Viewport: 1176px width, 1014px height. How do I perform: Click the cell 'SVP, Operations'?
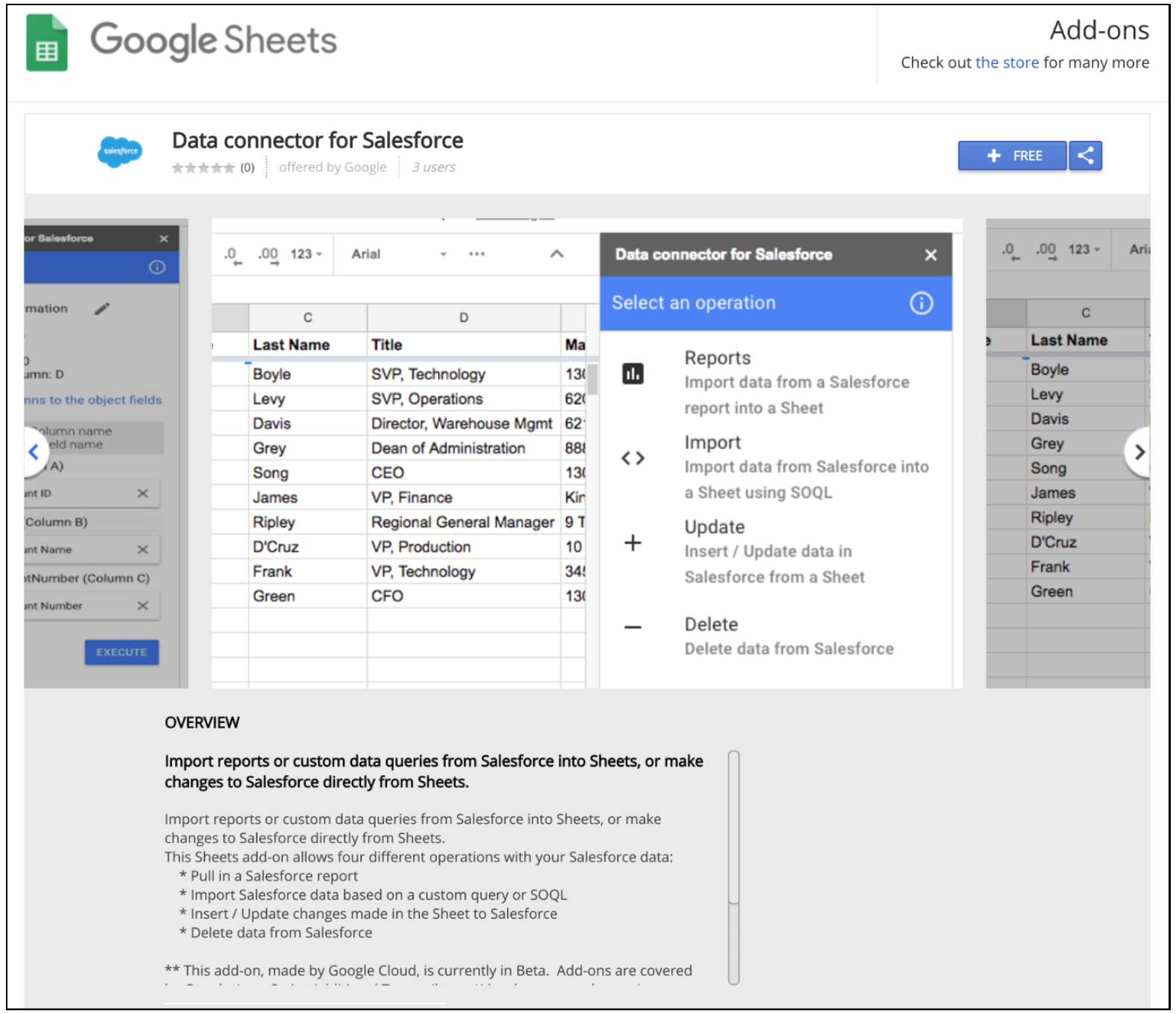pos(464,399)
